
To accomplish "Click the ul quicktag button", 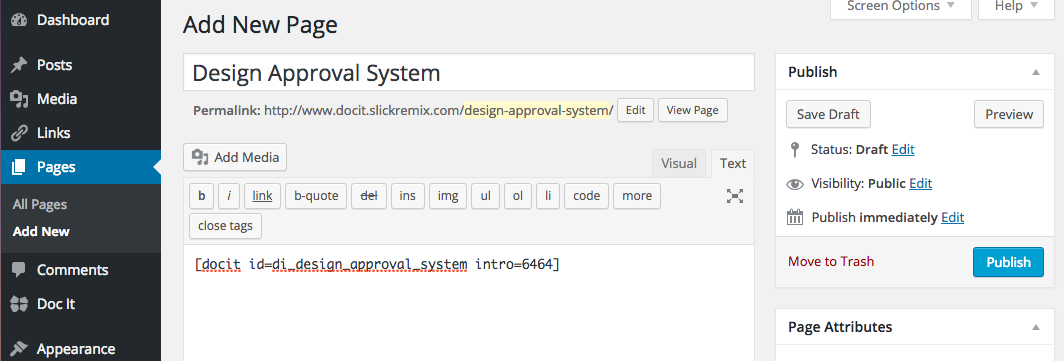I will tap(485, 196).
